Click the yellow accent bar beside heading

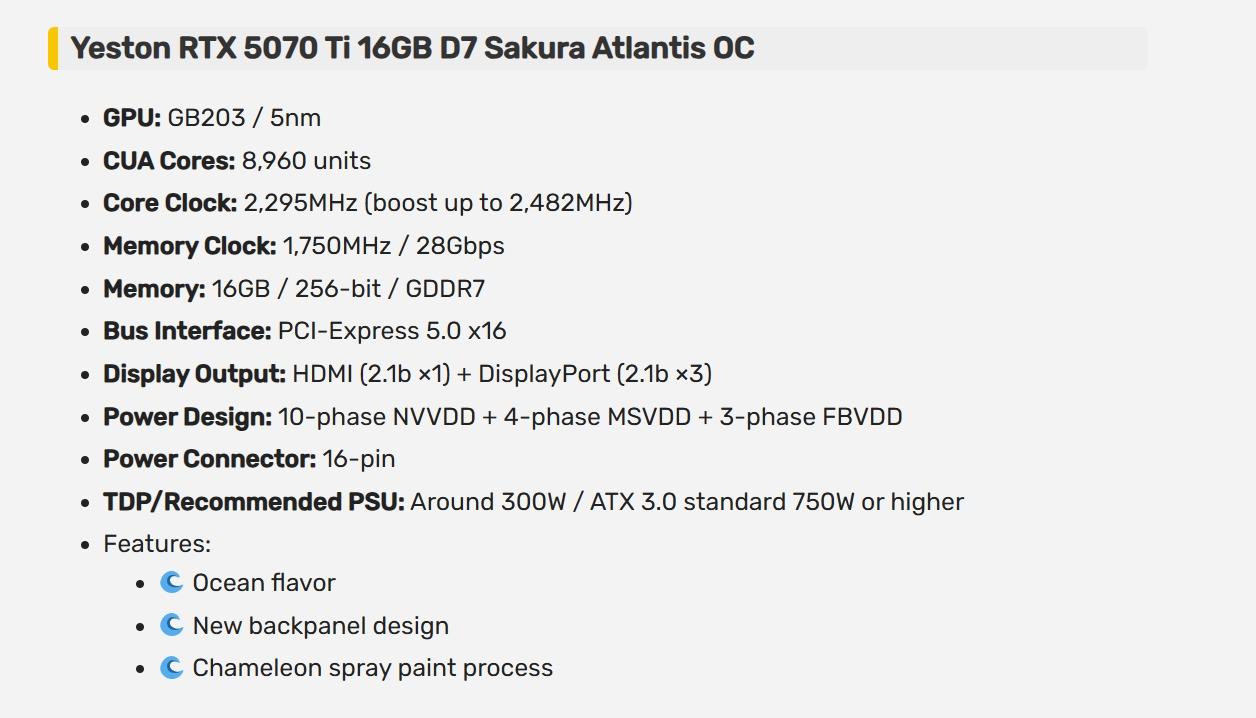[x=53, y=48]
